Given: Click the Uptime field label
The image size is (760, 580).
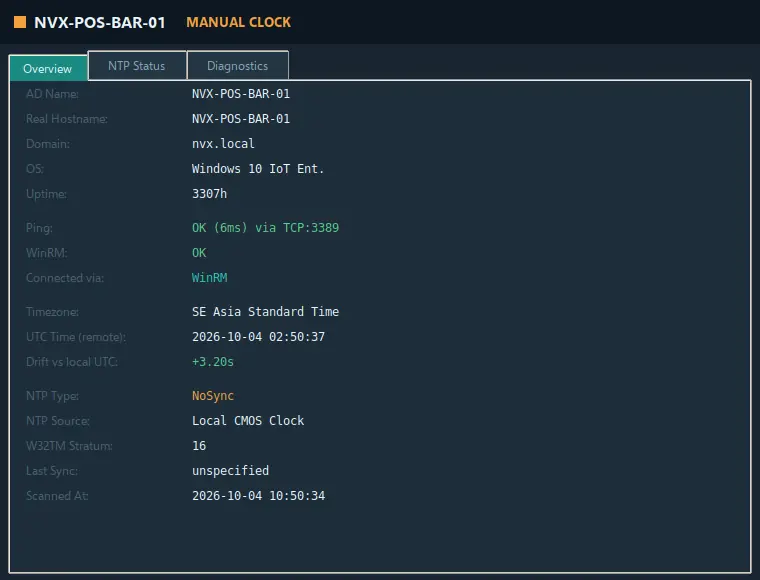Looking at the screenshot, I should click(47, 194).
